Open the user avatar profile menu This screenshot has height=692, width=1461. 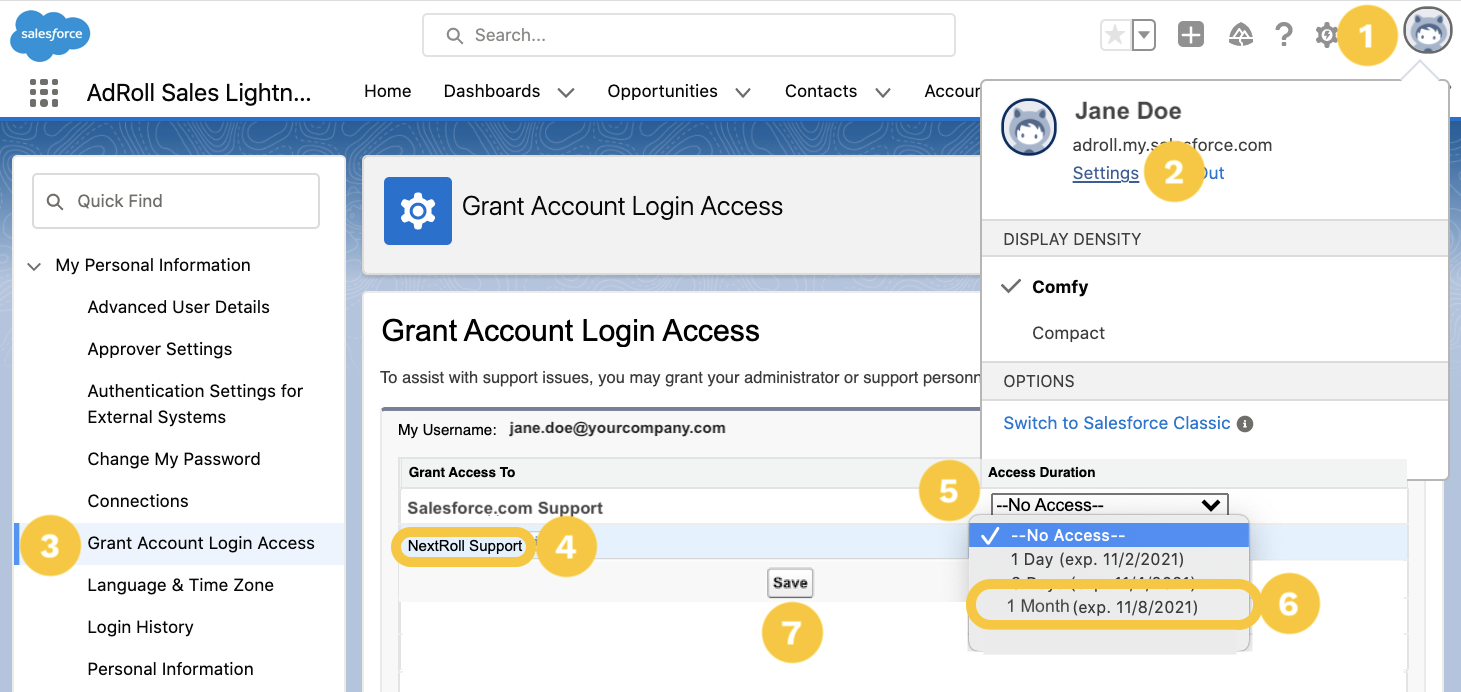click(x=1427, y=30)
